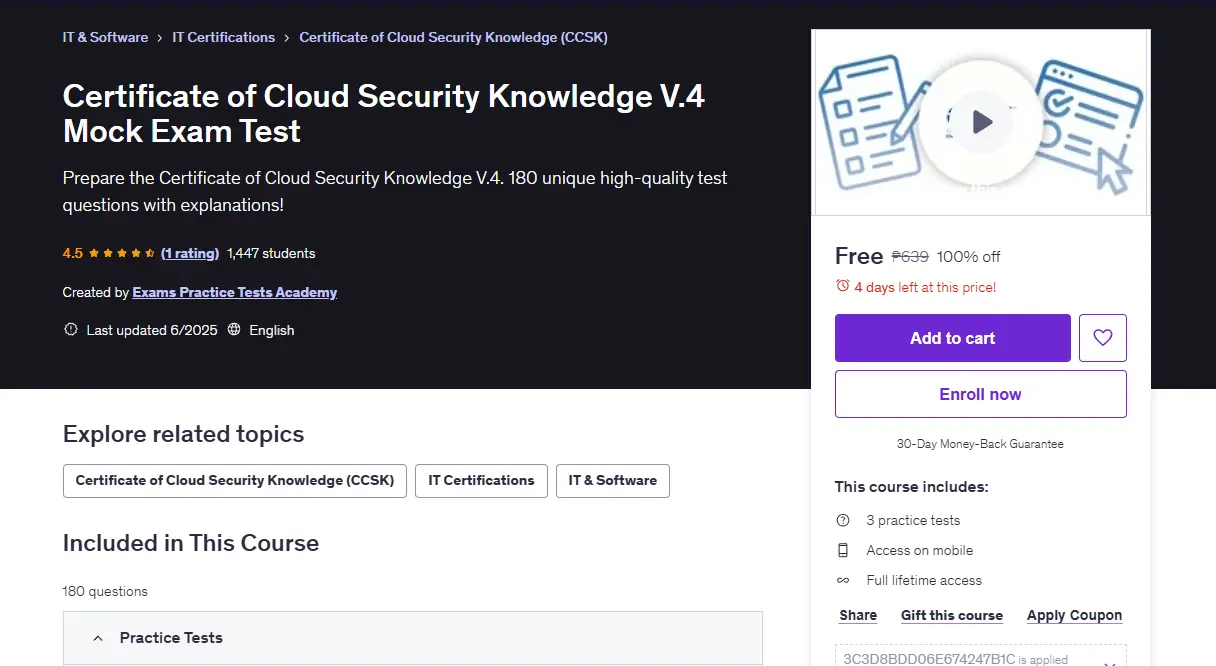Click the Free price label
1216x666 pixels.
pyautogui.click(x=859, y=256)
